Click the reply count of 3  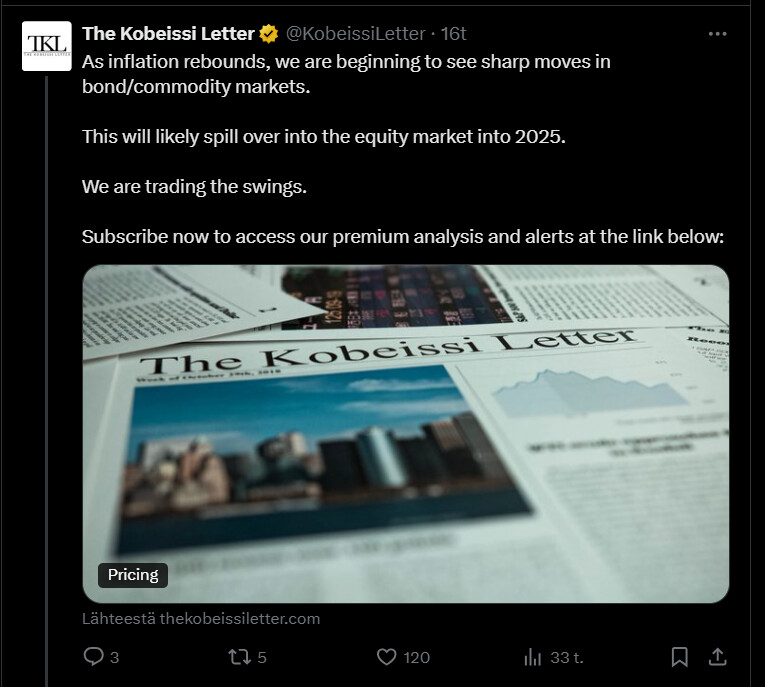tap(115, 657)
